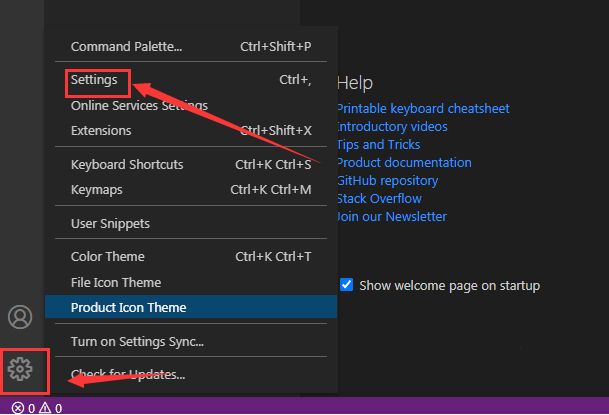The width and height of the screenshot is (609, 415).
Task: Select Settings in the menu
Action: click(94, 79)
